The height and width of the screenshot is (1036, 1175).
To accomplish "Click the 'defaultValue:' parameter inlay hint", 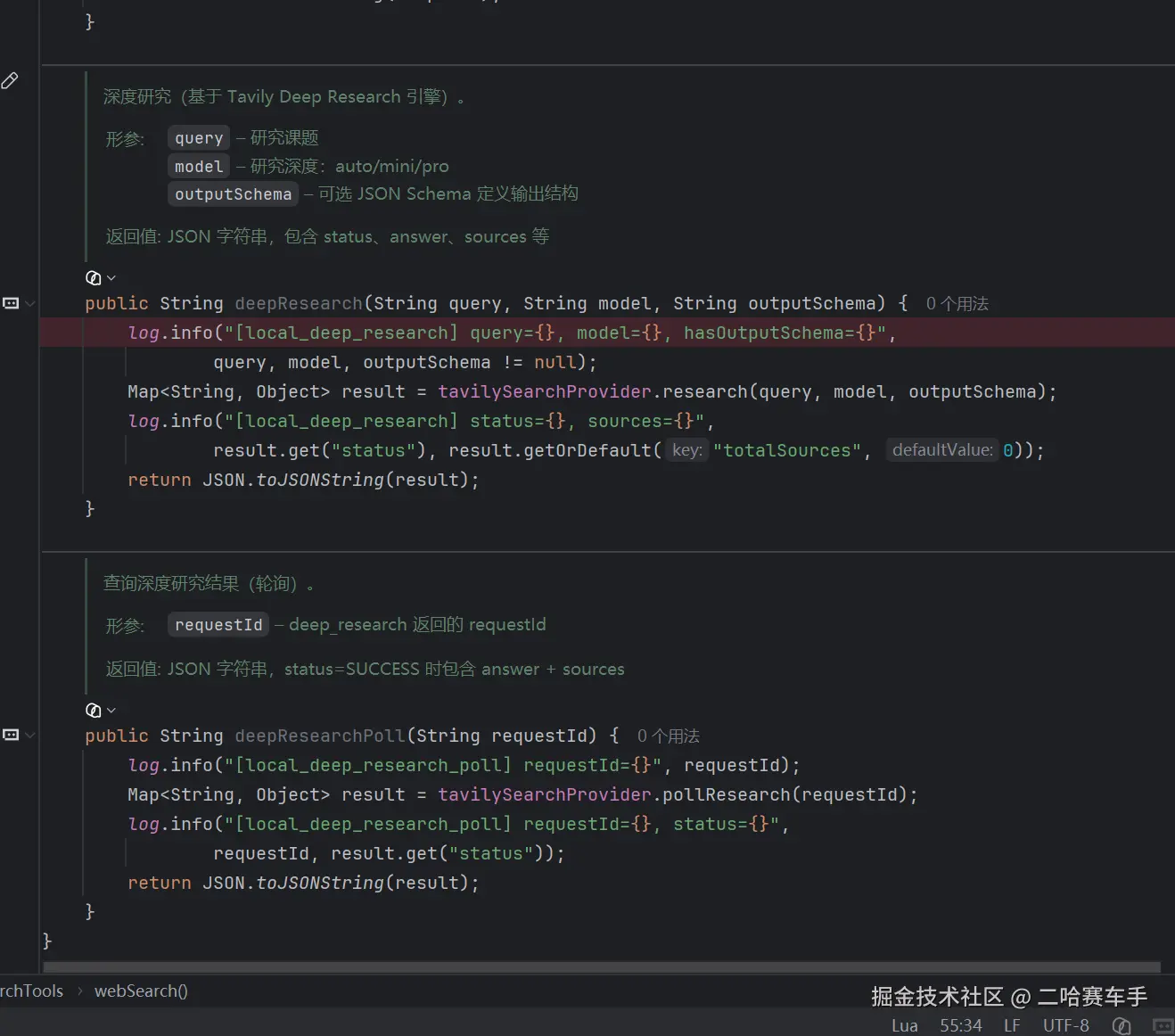I will (942, 450).
